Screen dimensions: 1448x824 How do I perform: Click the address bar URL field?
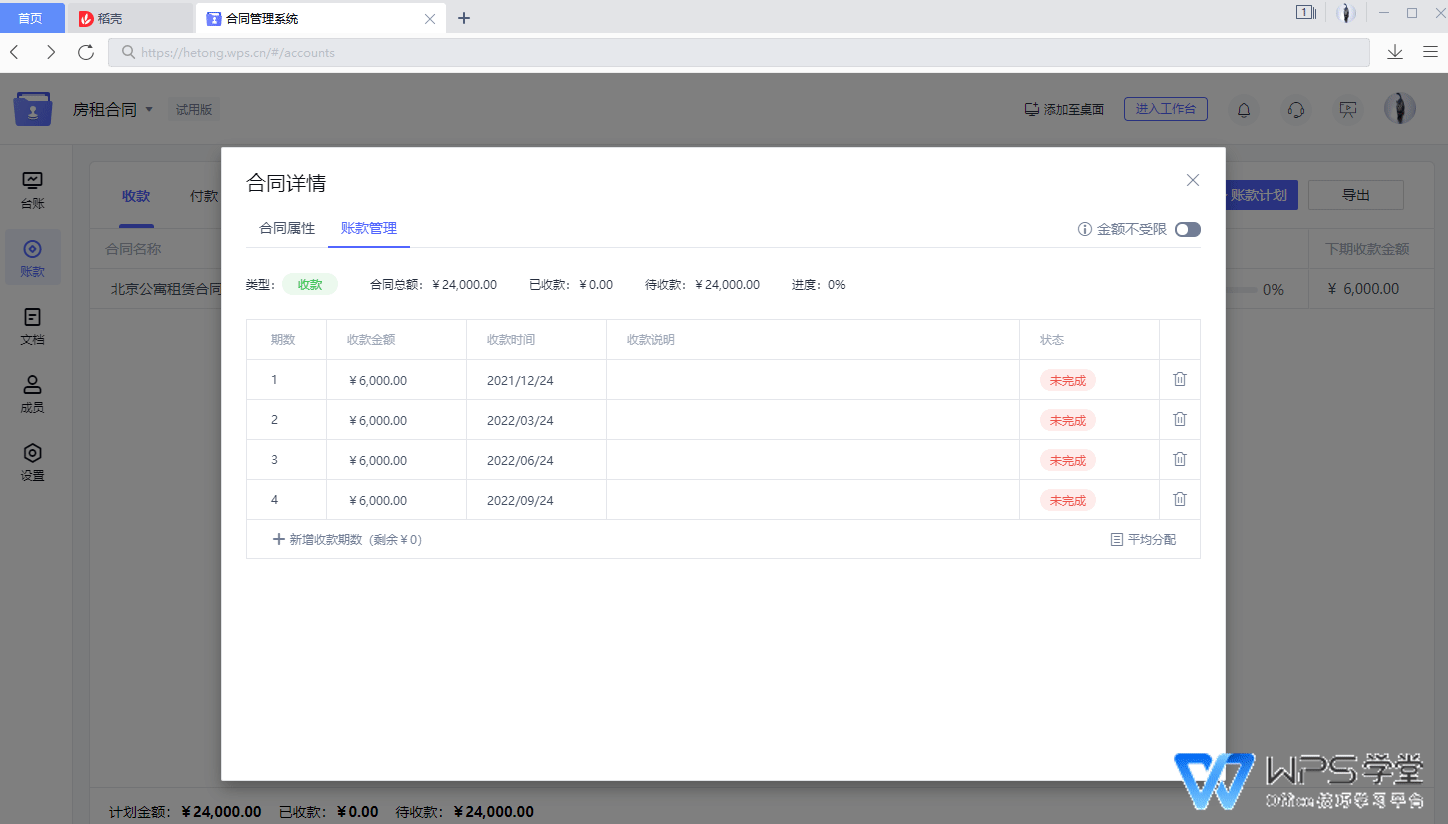[x=739, y=52]
